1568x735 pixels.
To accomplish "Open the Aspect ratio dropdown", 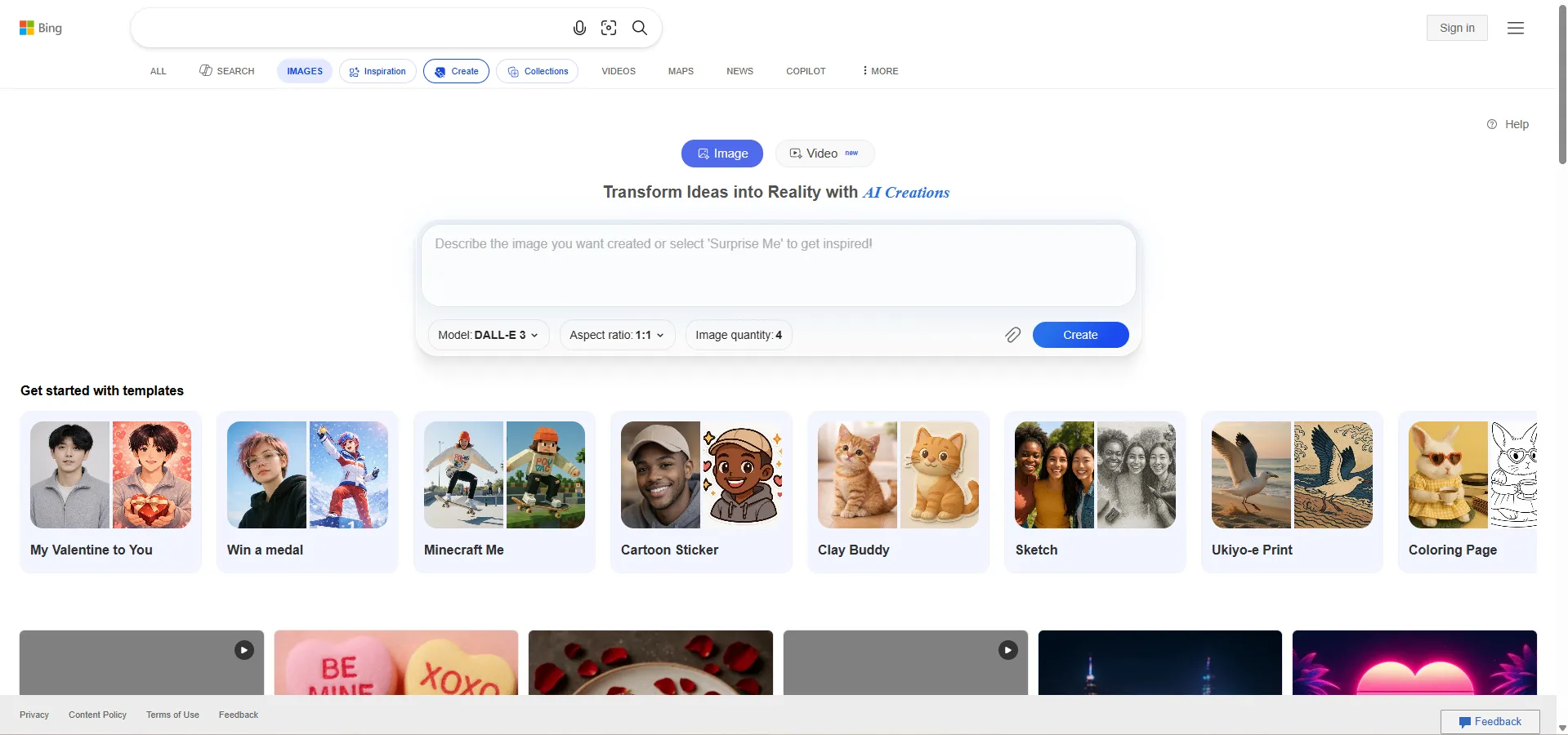I will click(x=616, y=335).
